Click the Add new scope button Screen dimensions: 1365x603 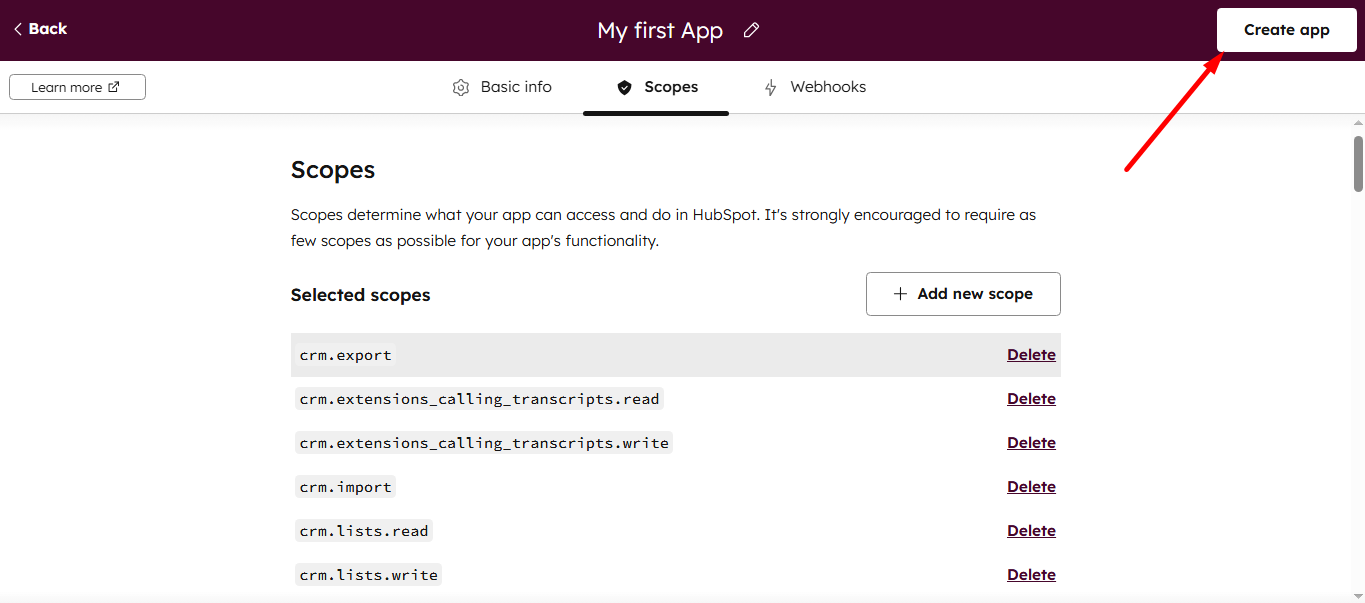click(x=962, y=293)
